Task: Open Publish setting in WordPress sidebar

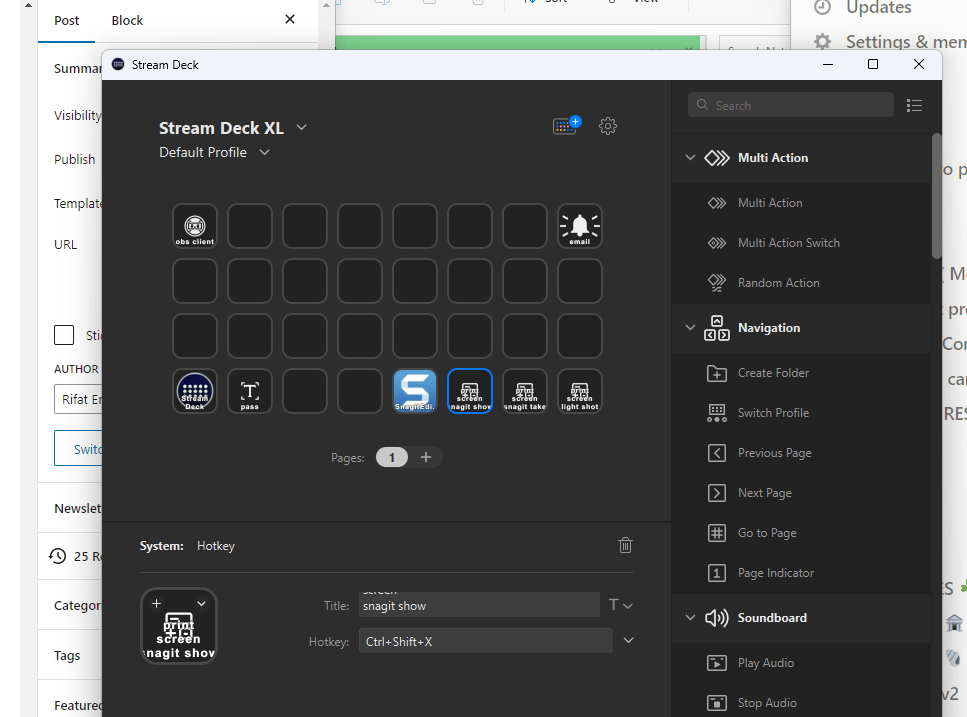Action: click(x=75, y=160)
